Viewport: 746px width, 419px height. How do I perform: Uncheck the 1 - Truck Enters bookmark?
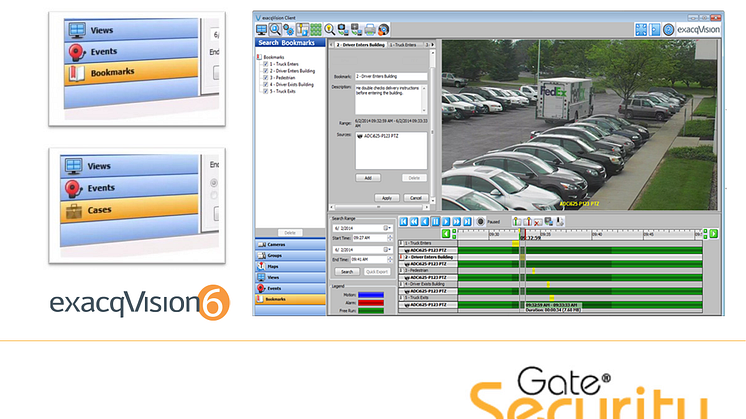pyautogui.click(x=265, y=64)
